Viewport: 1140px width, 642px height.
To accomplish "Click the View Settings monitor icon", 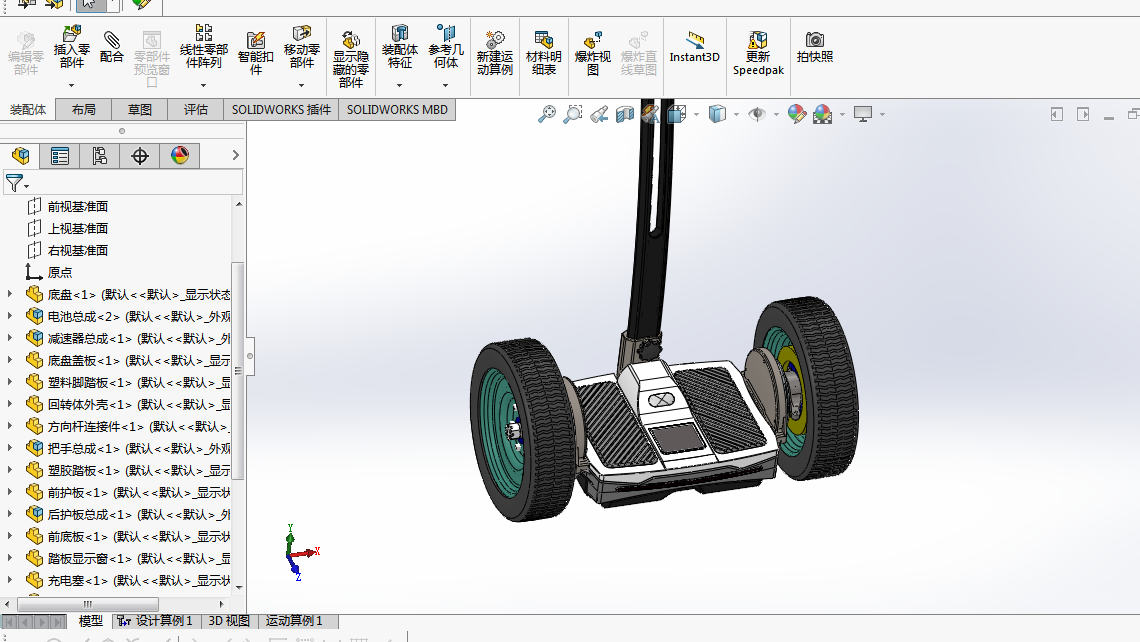I will pos(863,114).
